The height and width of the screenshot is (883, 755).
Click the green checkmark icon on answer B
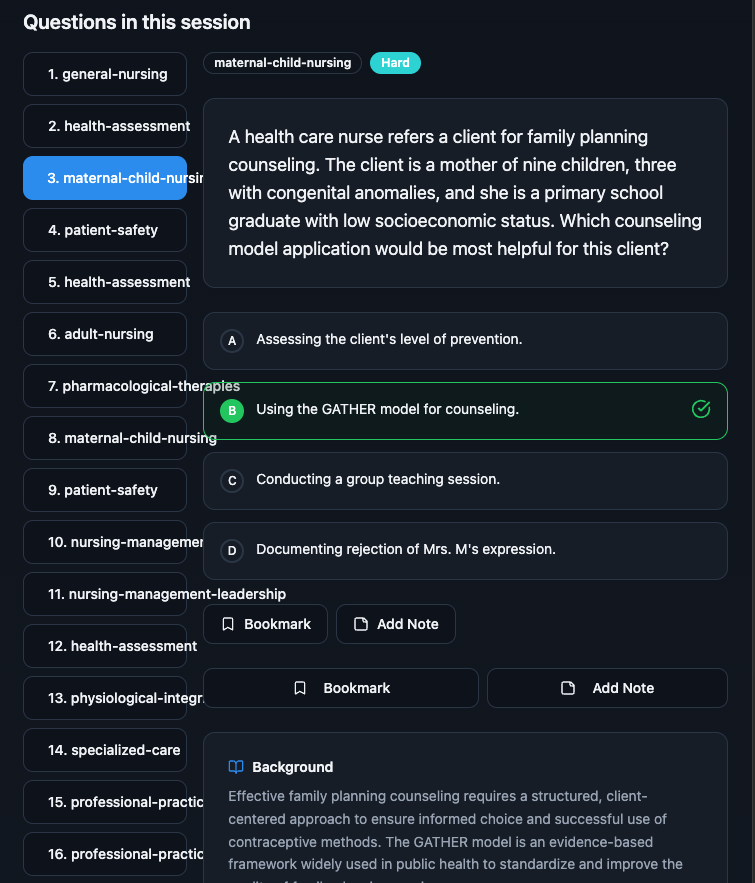[701, 409]
